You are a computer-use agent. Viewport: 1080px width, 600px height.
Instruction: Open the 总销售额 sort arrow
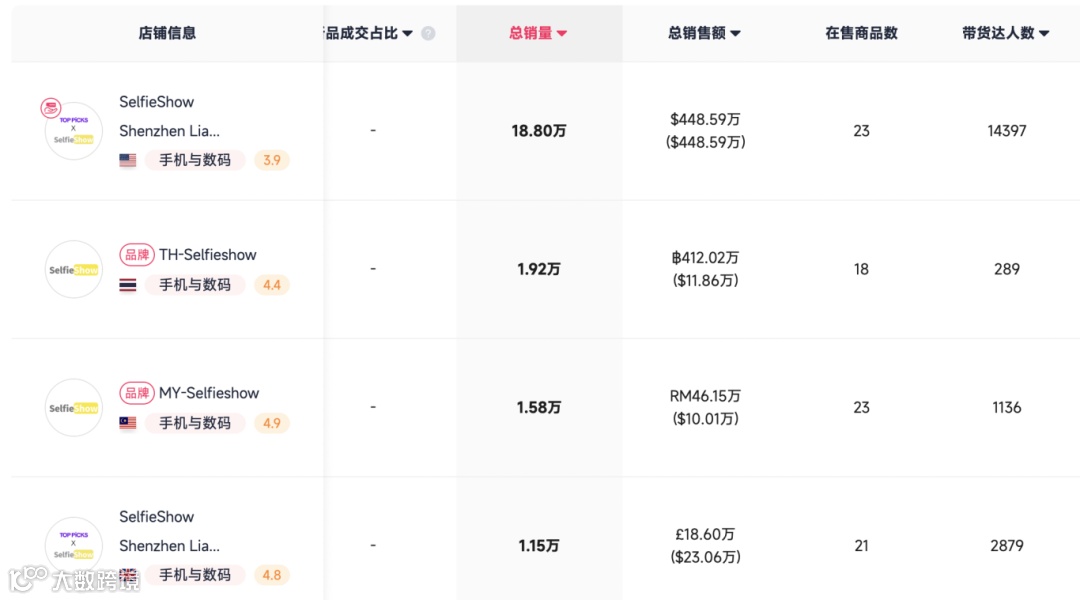(x=736, y=33)
